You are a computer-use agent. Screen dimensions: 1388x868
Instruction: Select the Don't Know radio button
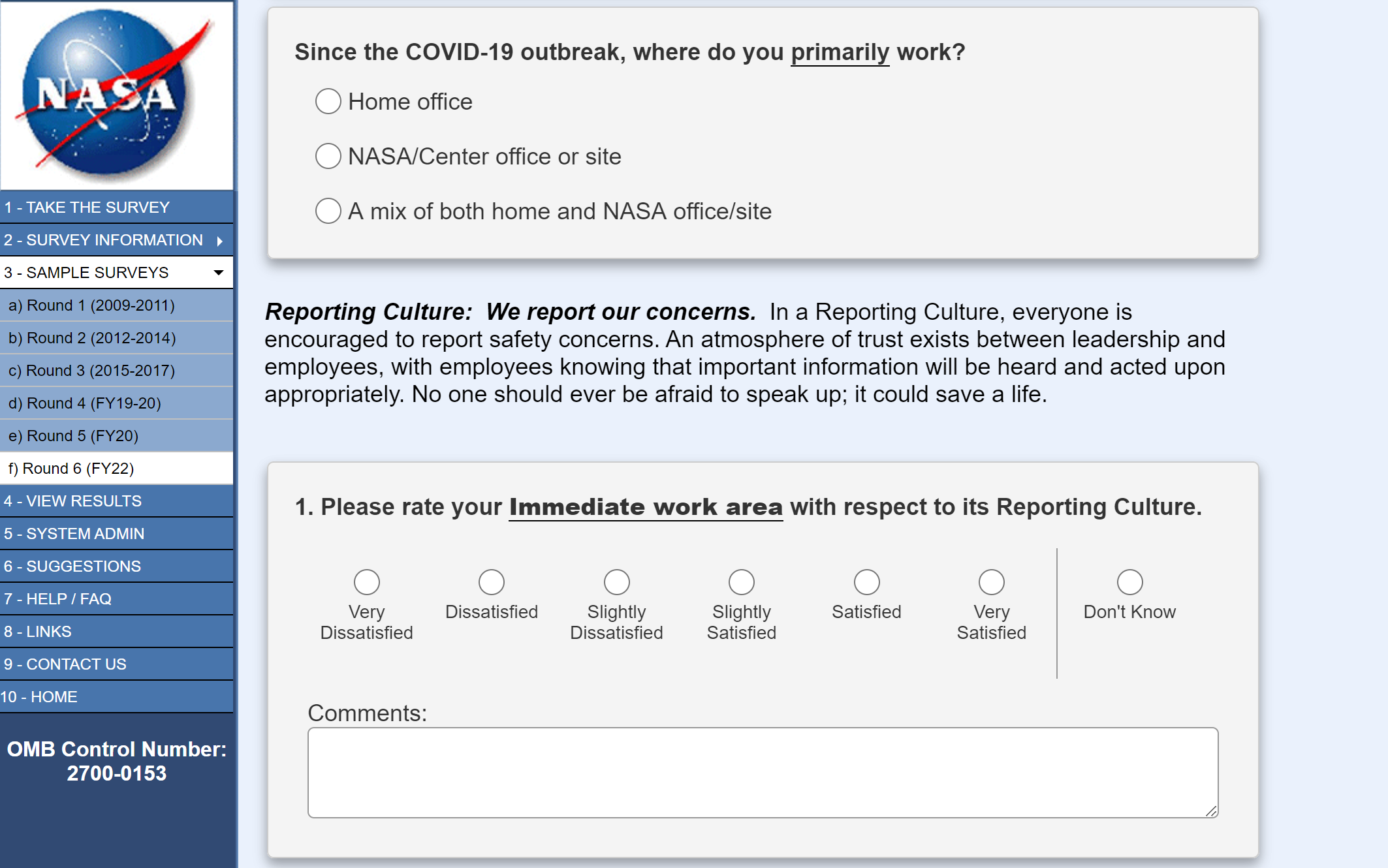1129,582
